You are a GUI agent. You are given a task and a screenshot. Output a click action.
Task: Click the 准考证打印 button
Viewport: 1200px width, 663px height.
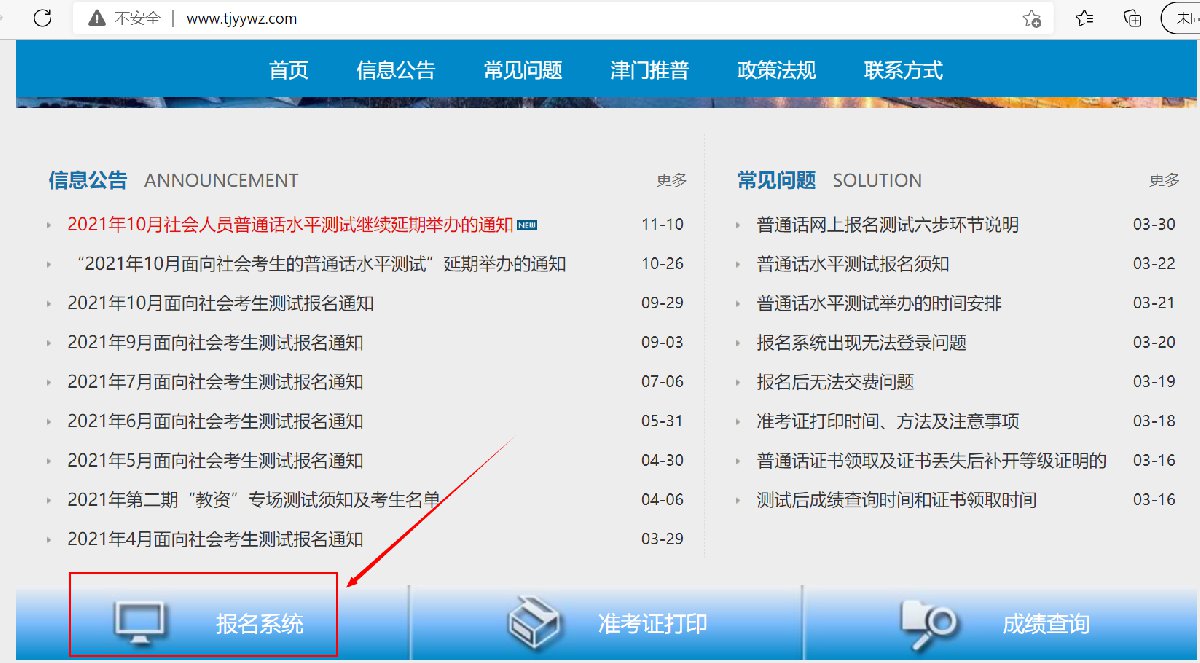[607, 622]
